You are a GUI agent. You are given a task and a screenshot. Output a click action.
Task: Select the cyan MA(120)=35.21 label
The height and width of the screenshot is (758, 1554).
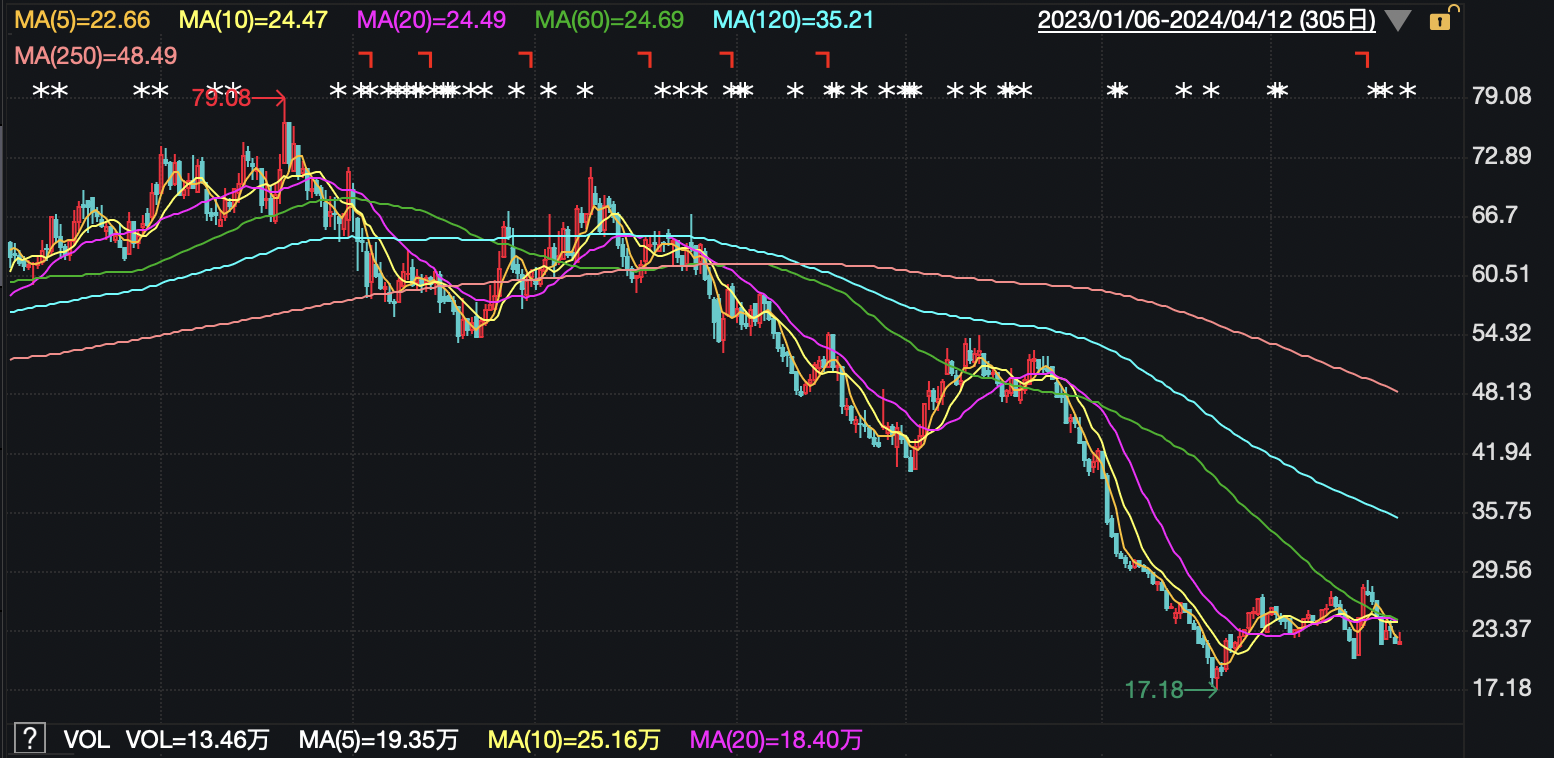coord(794,20)
